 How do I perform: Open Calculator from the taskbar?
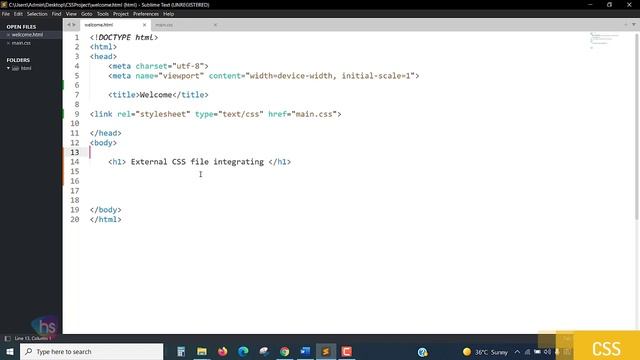click(x=181, y=351)
